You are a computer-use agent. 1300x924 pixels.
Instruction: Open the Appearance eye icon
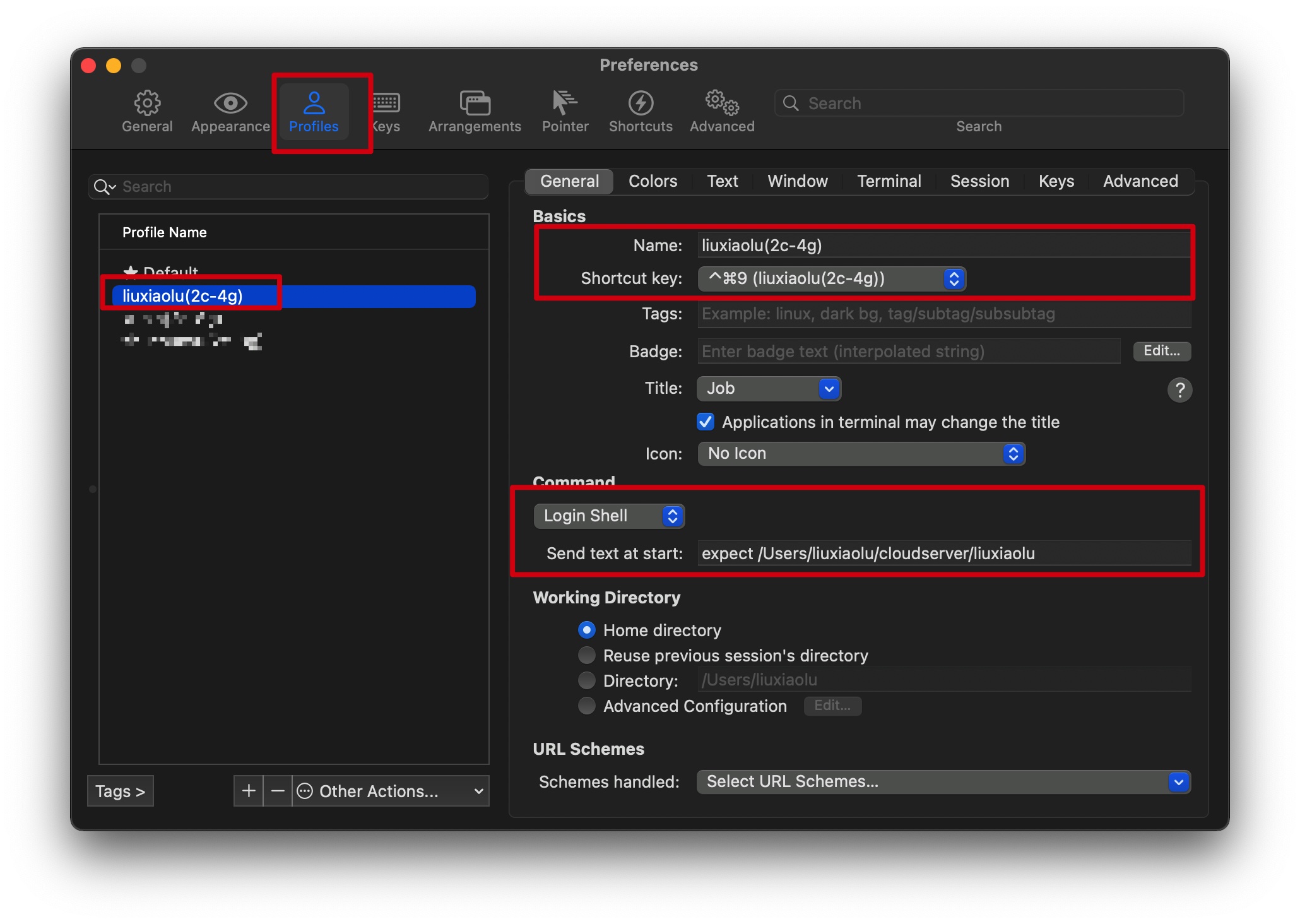pos(230,104)
